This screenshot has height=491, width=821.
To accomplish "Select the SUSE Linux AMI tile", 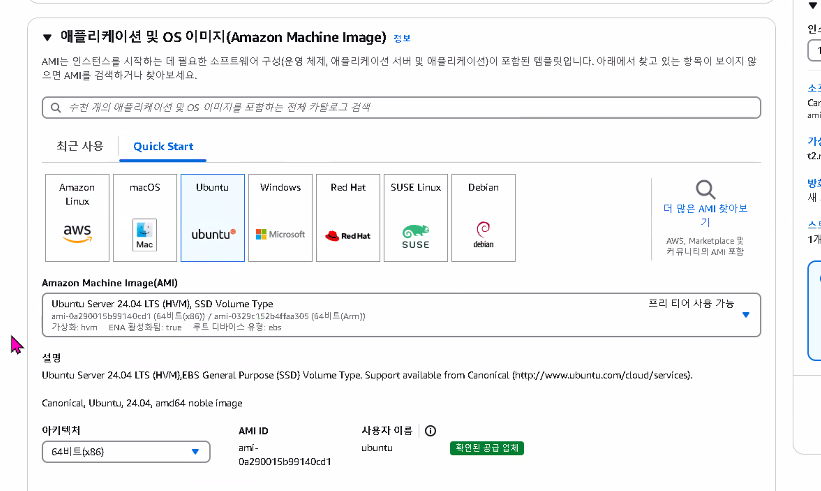I will 416,218.
